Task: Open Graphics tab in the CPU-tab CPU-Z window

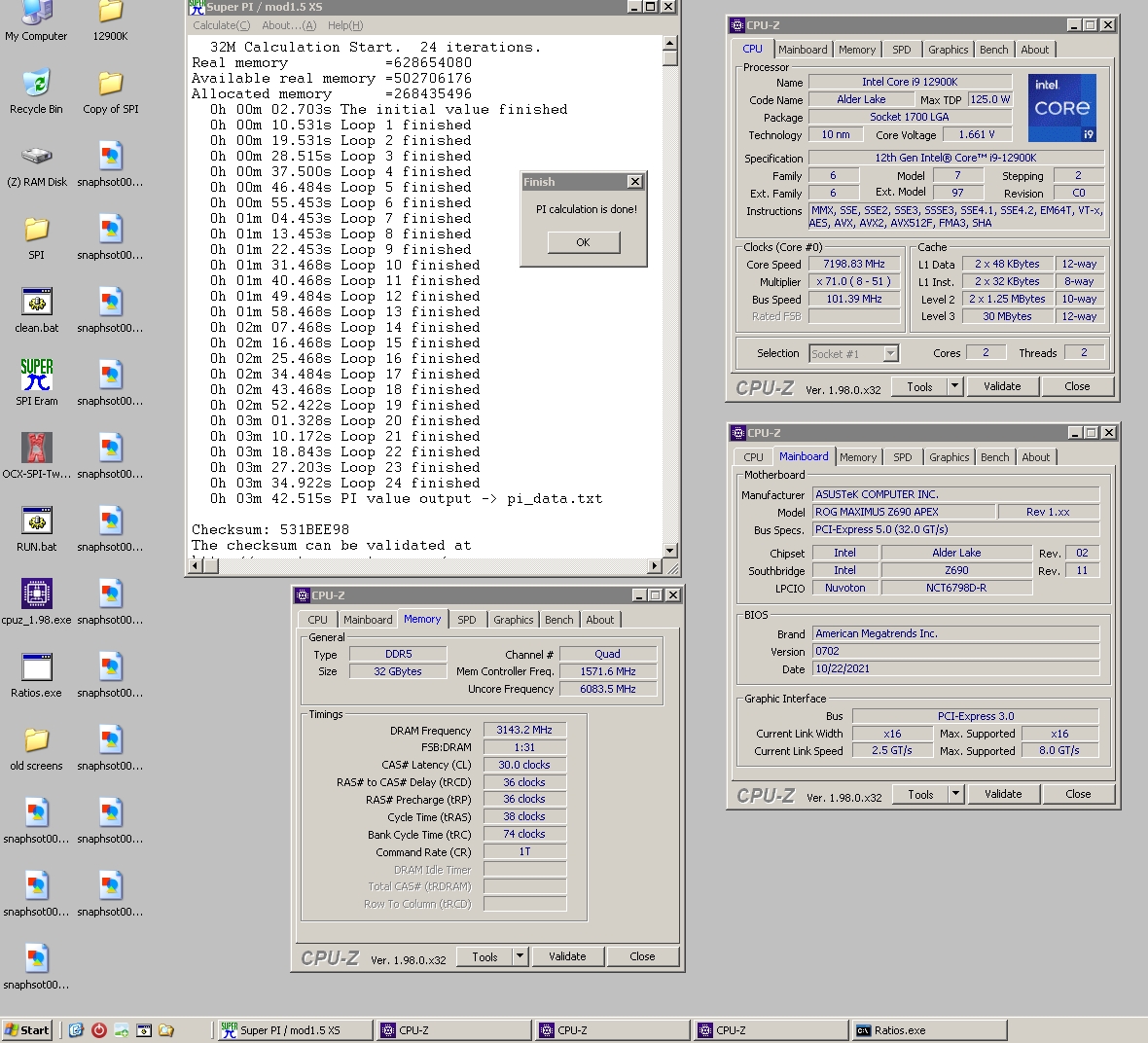Action: (x=949, y=50)
